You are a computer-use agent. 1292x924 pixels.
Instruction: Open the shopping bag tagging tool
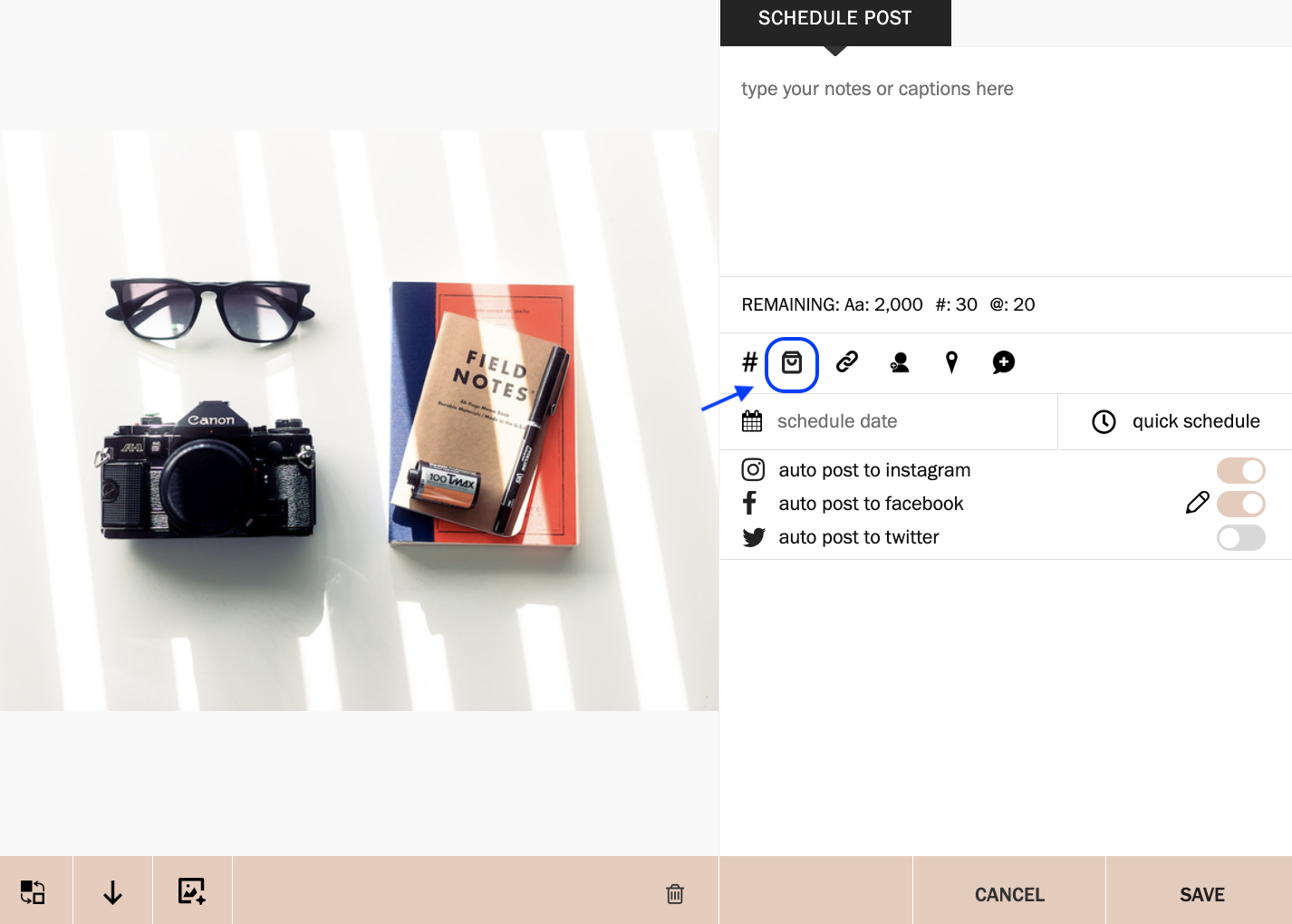792,361
